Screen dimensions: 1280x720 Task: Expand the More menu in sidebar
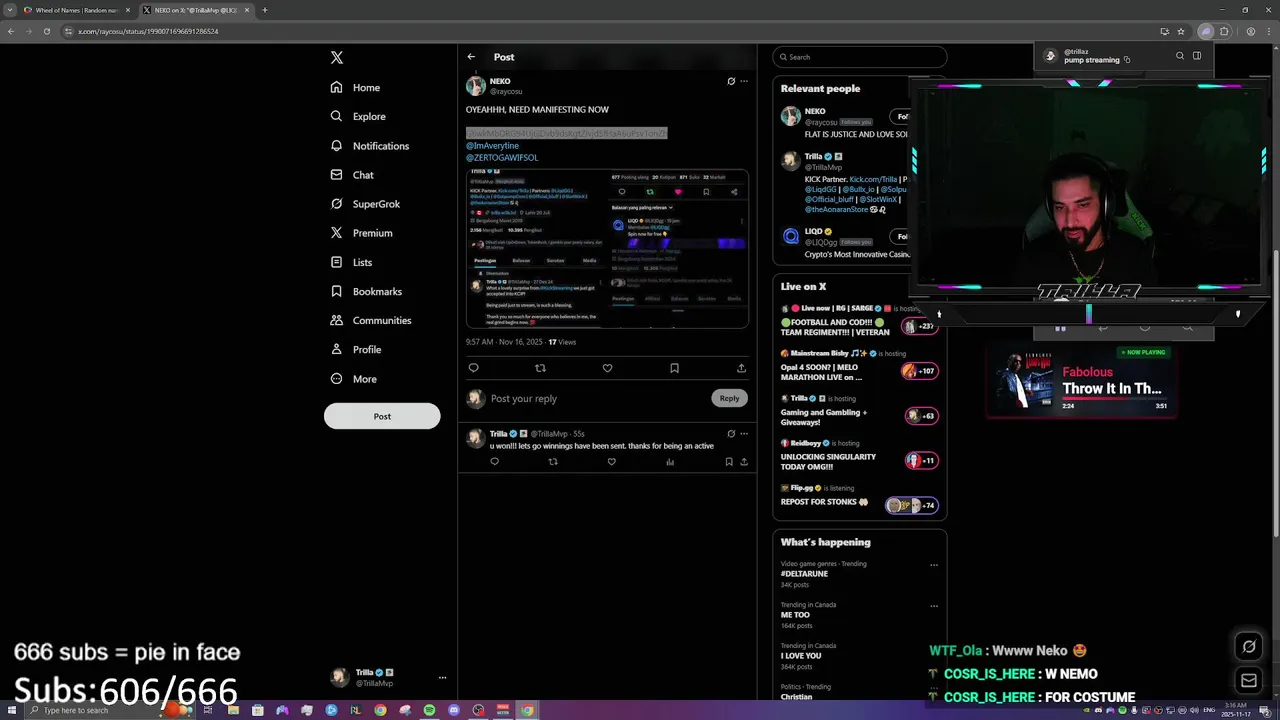click(354, 379)
